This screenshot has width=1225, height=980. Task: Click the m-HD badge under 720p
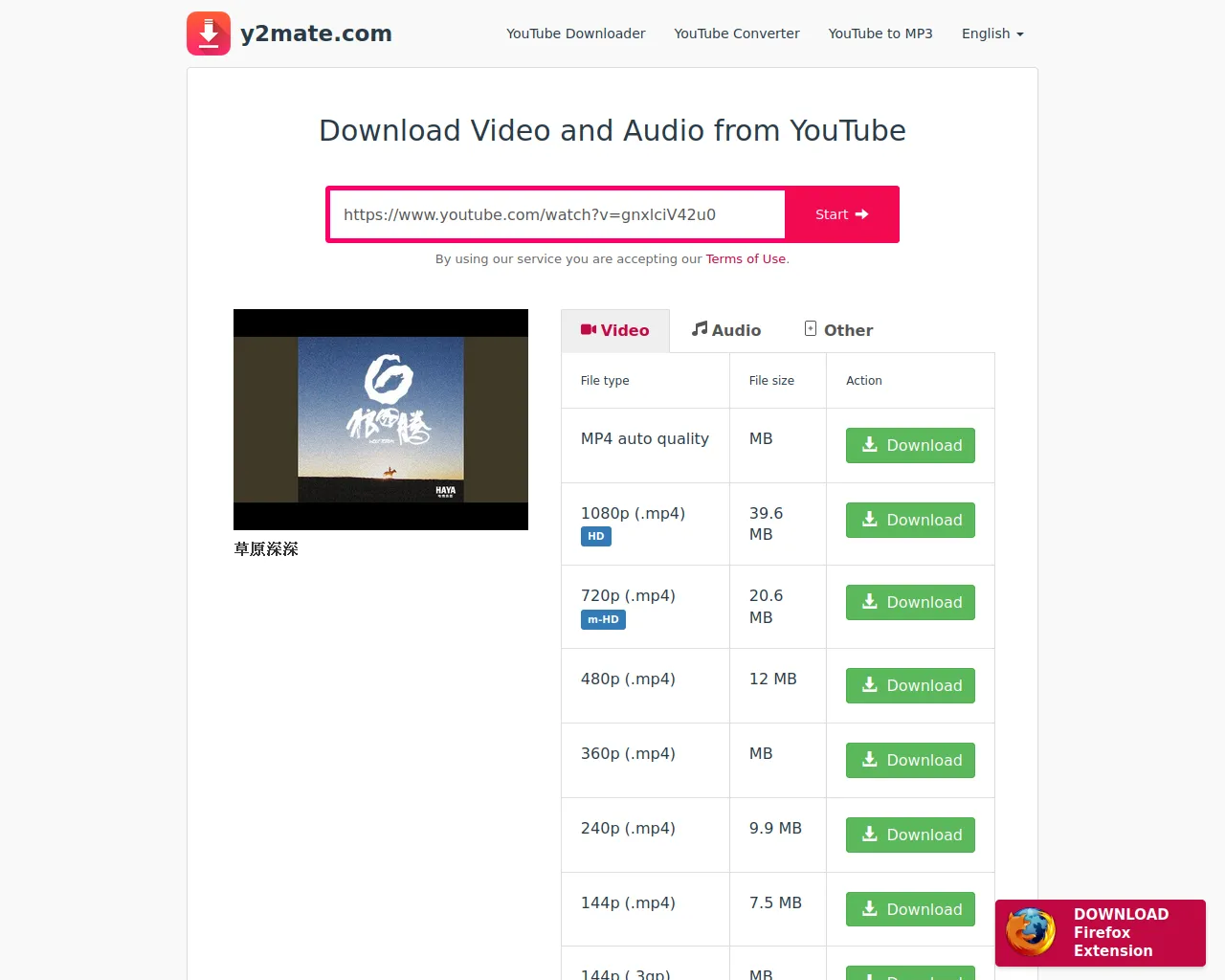click(603, 619)
